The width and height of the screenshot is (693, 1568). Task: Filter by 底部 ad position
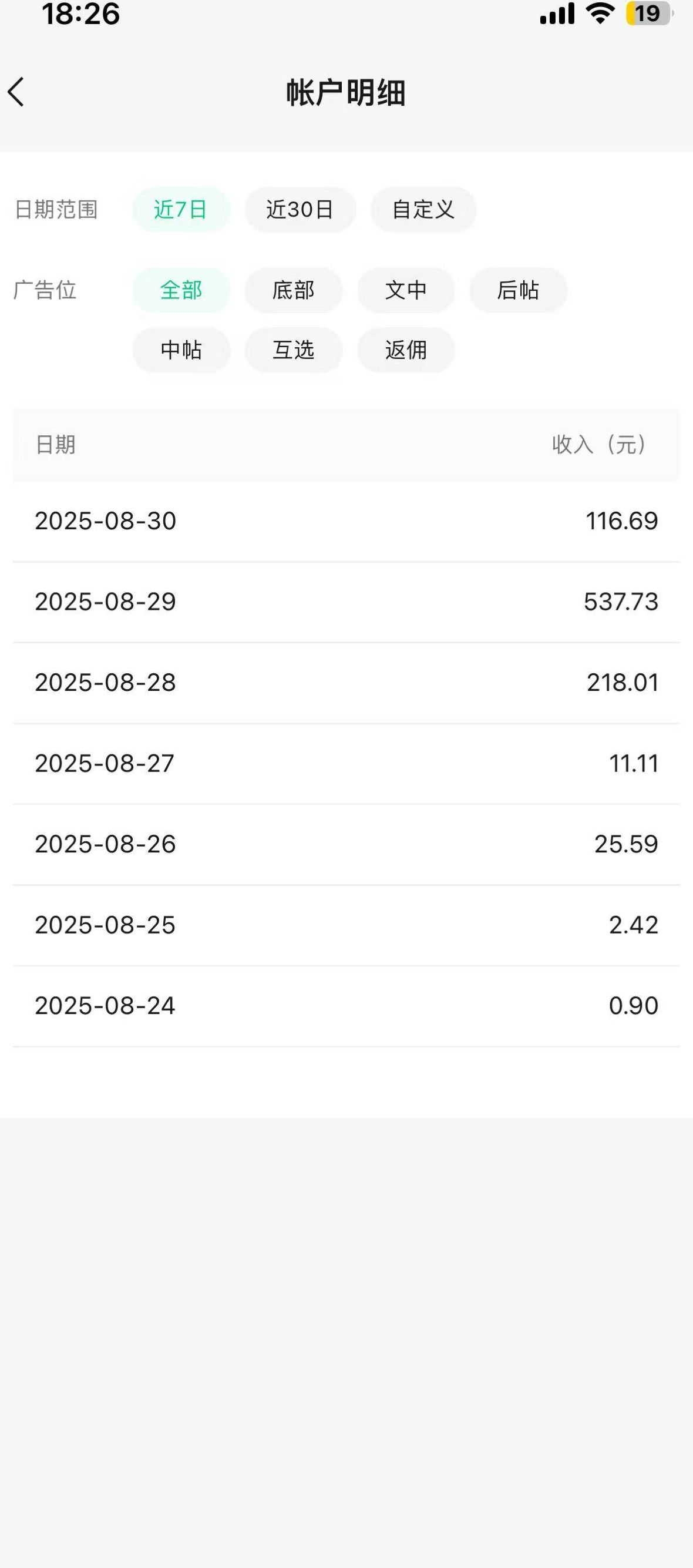293,290
